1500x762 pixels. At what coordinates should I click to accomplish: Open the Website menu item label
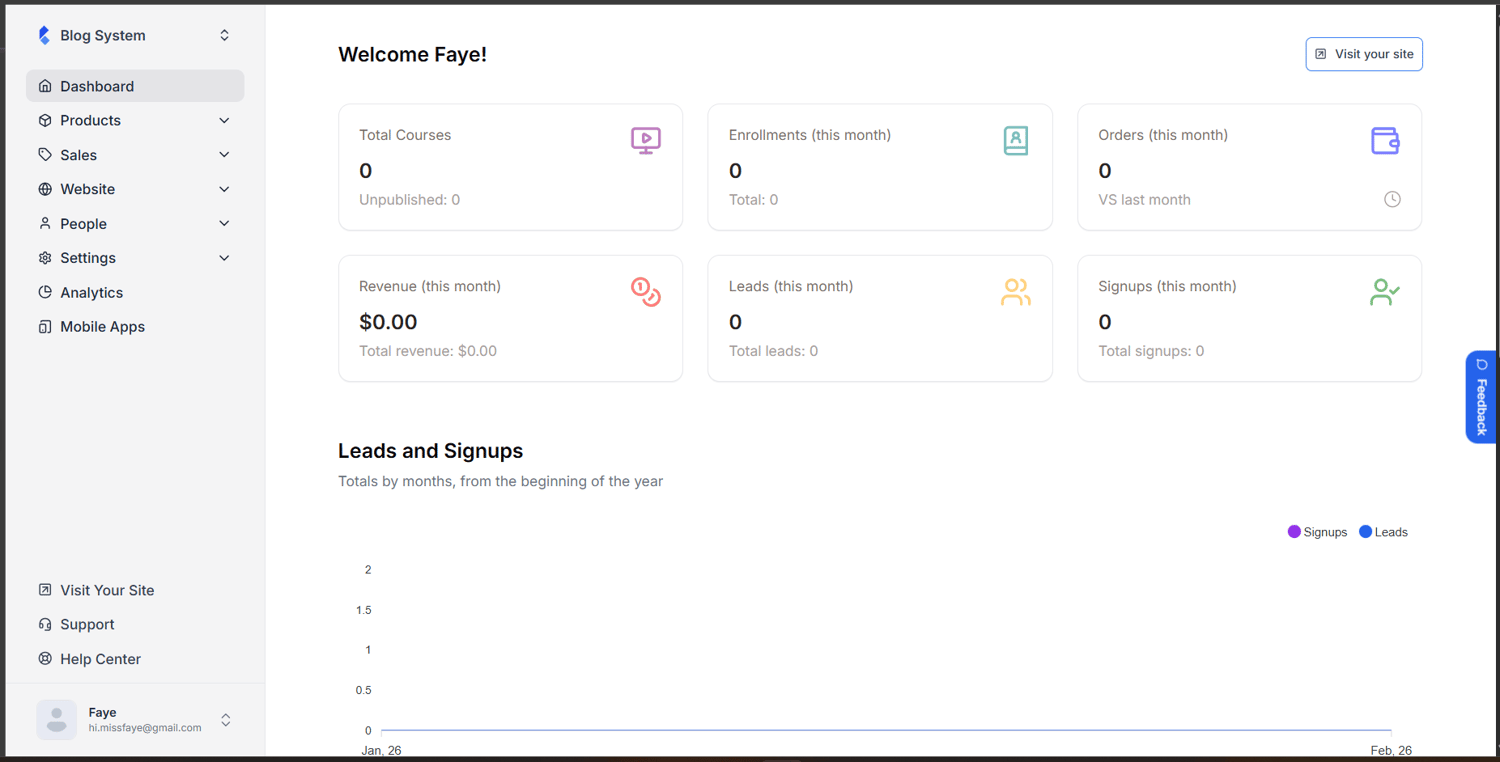pyautogui.click(x=87, y=189)
